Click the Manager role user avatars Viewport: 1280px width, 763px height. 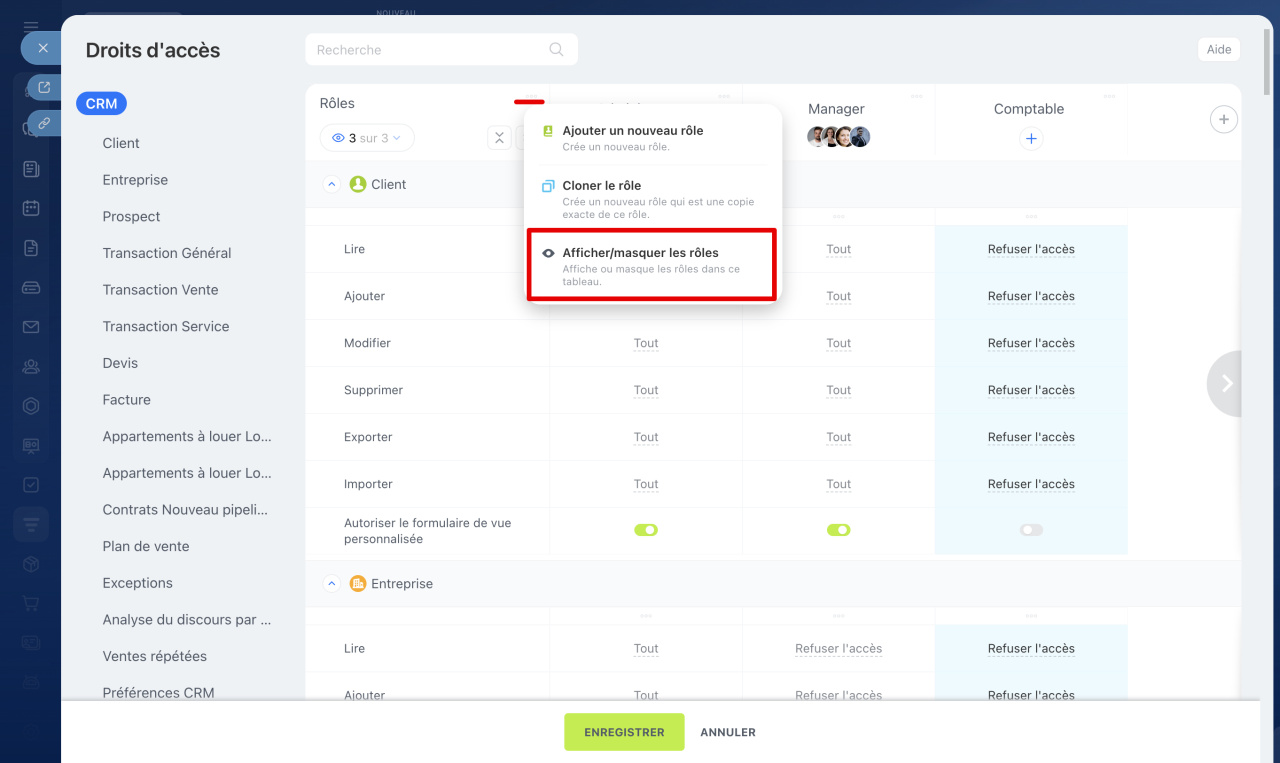coord(838,138)
